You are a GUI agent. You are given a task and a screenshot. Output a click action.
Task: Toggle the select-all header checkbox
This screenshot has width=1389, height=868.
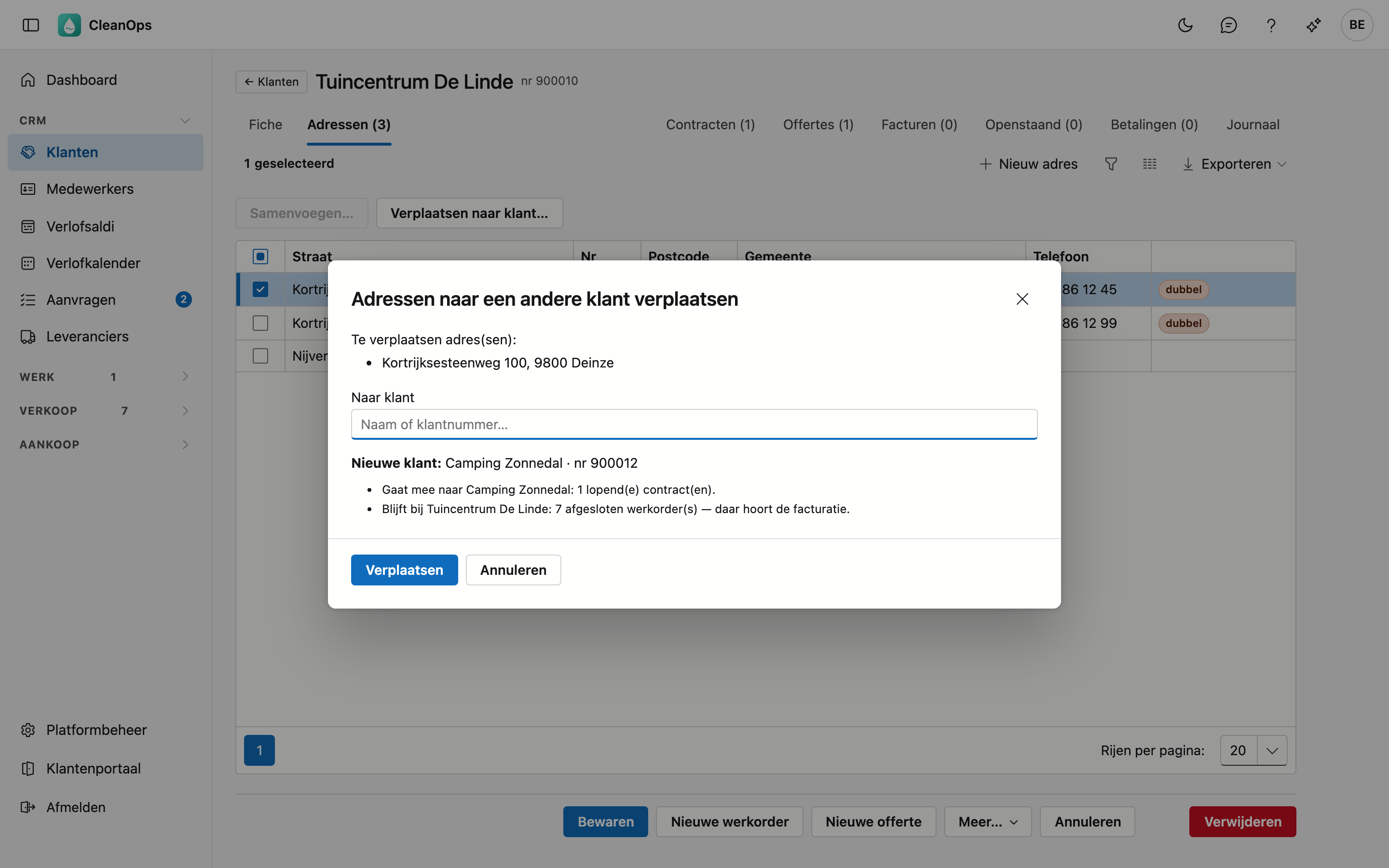click(260, 257)
